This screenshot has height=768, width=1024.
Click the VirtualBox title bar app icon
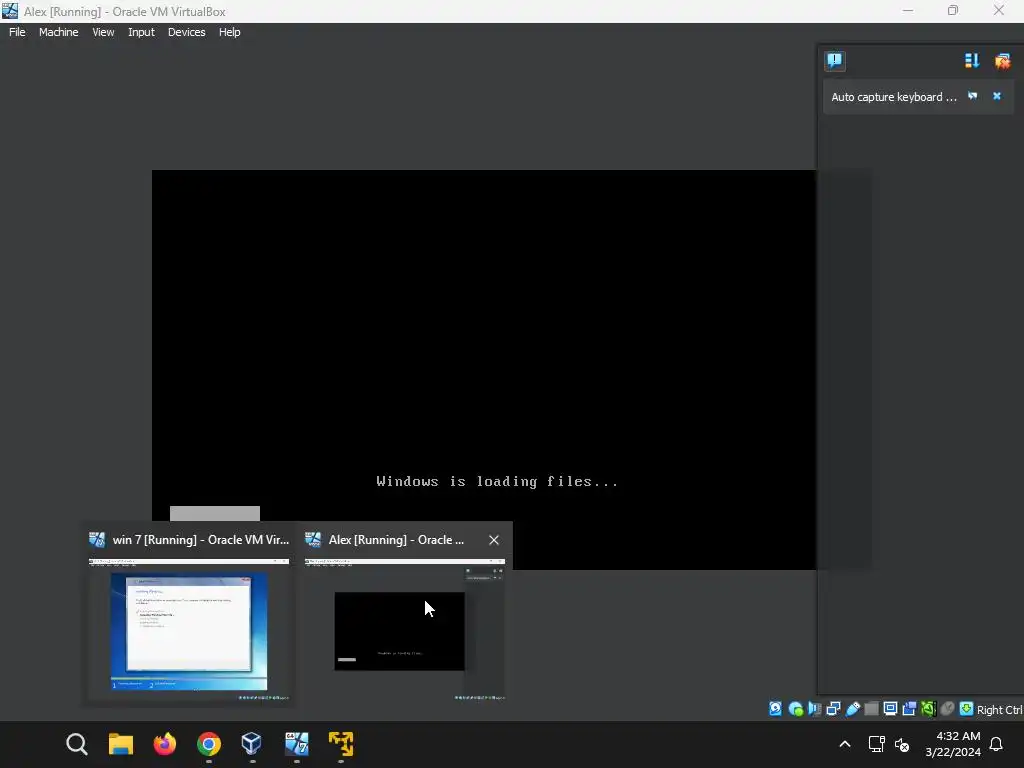pos(10,11)
